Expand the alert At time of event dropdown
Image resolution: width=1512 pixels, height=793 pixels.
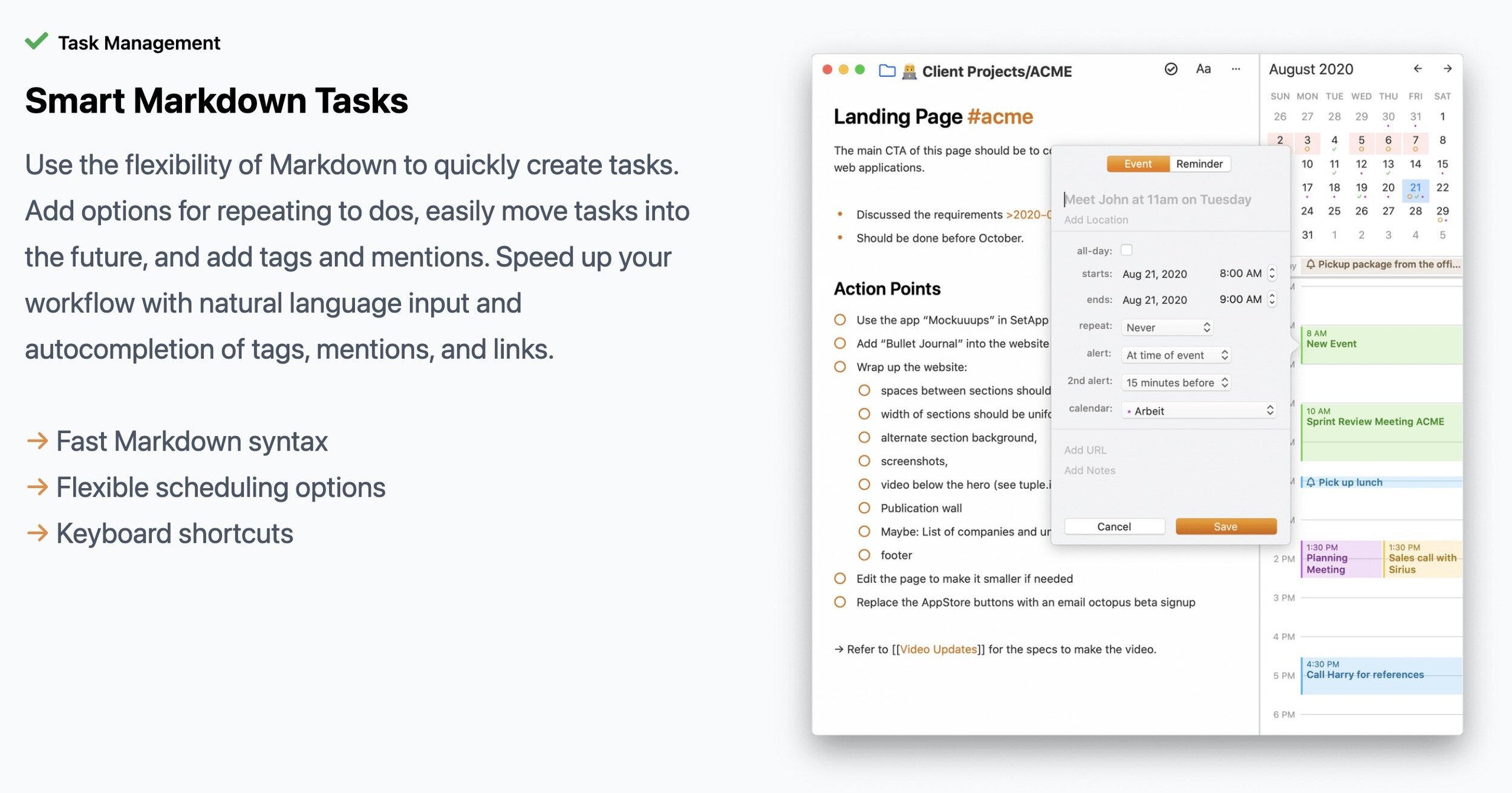pyautogui.click(x=1176, y=355)
